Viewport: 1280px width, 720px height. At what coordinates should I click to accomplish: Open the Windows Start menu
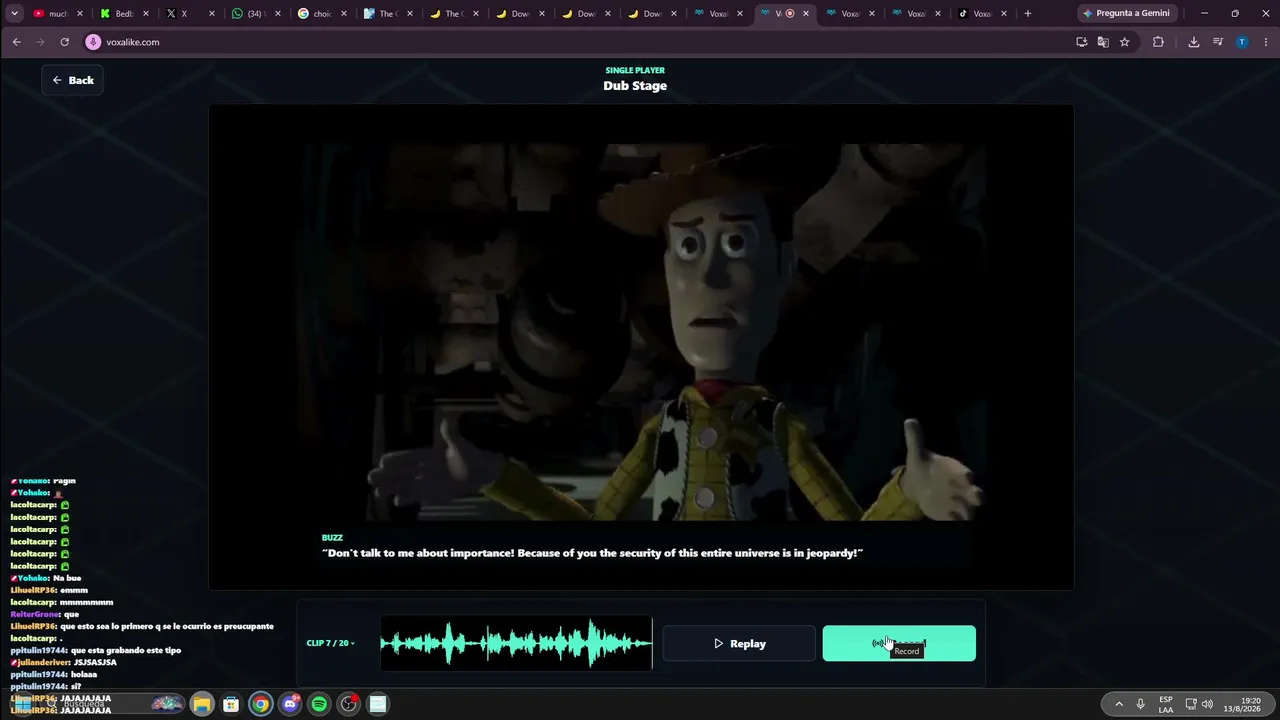tap(21, 704)
